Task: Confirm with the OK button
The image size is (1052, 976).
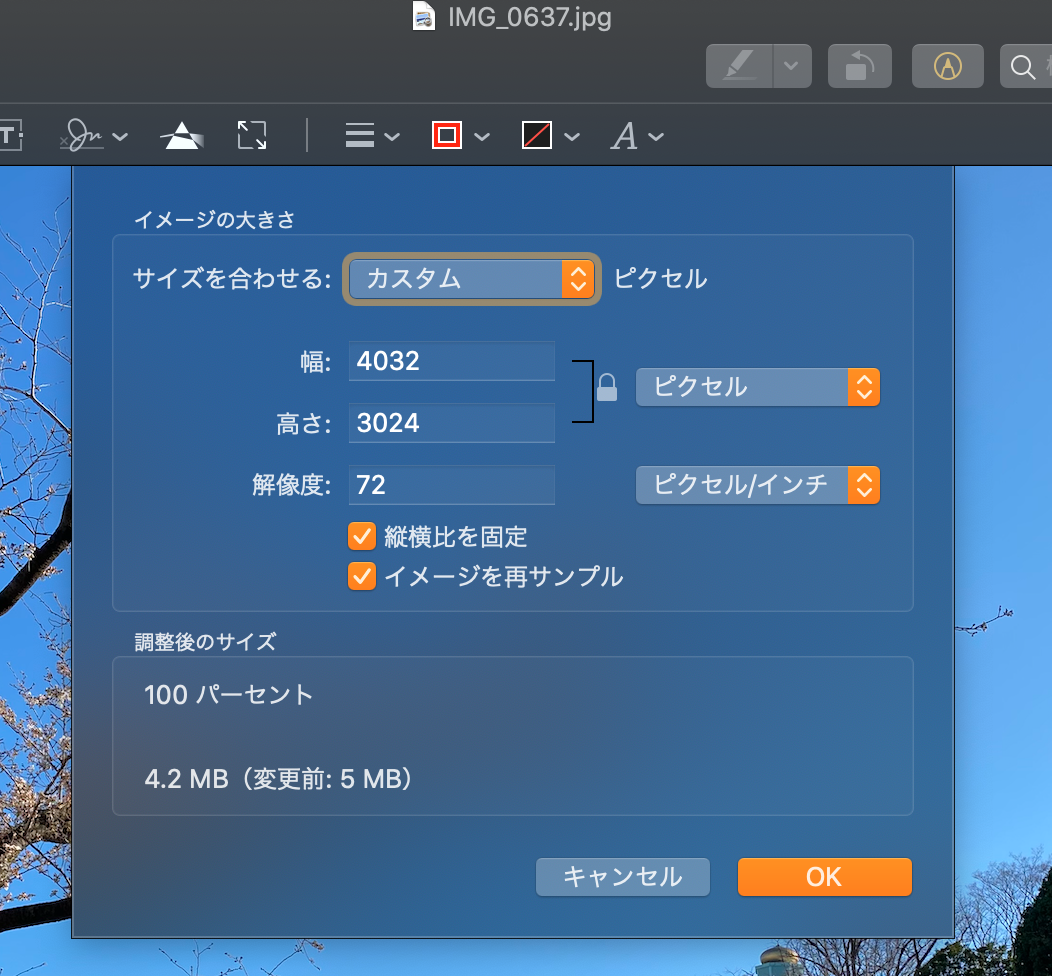Action: click(825, 877)
